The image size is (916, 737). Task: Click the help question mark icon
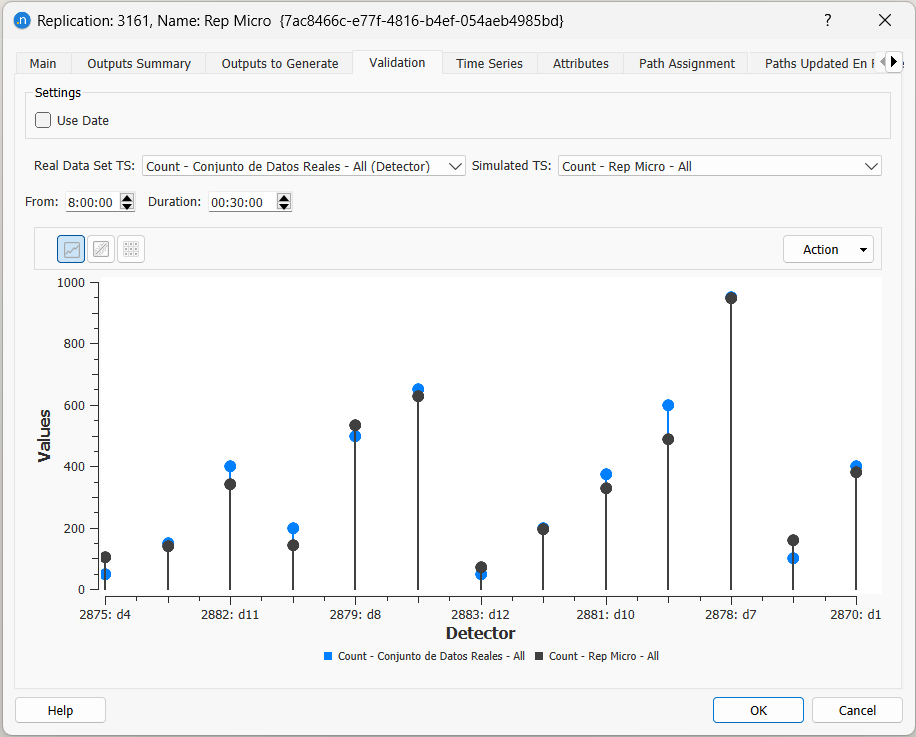pyautogui.click(x=826, y=20)
